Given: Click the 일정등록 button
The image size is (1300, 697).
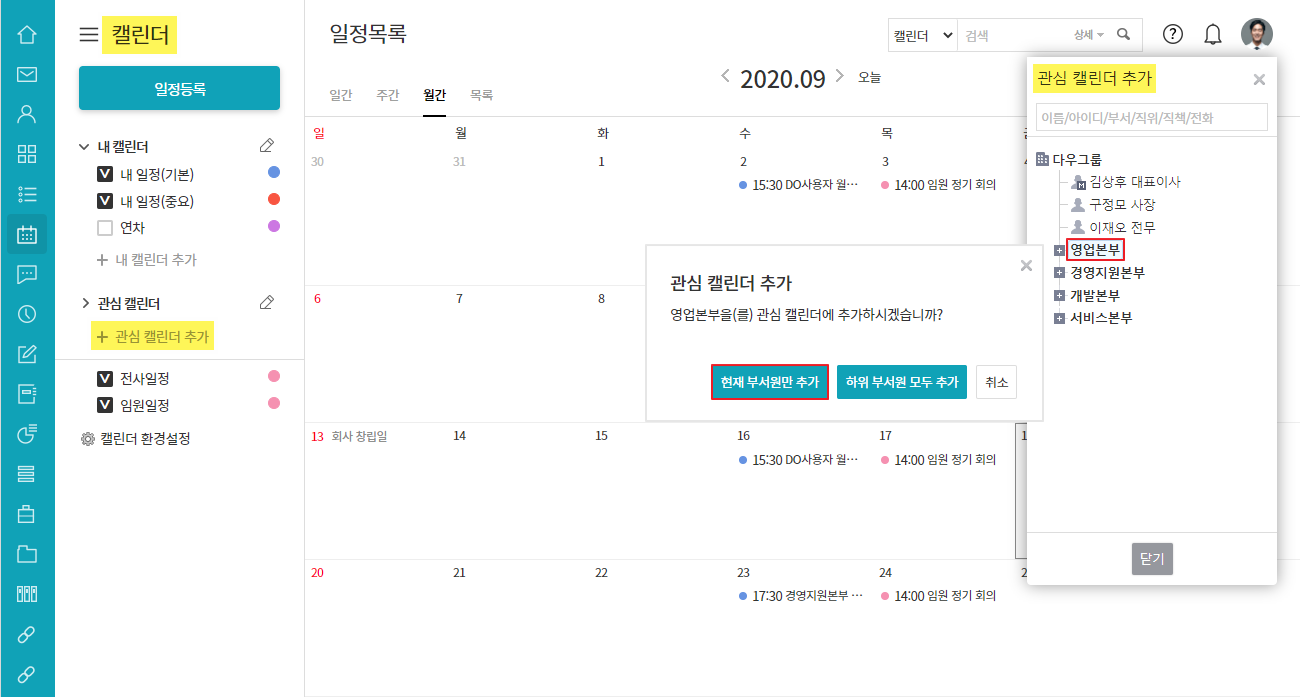Looking at the screenshot, I should tap(179, 89).
